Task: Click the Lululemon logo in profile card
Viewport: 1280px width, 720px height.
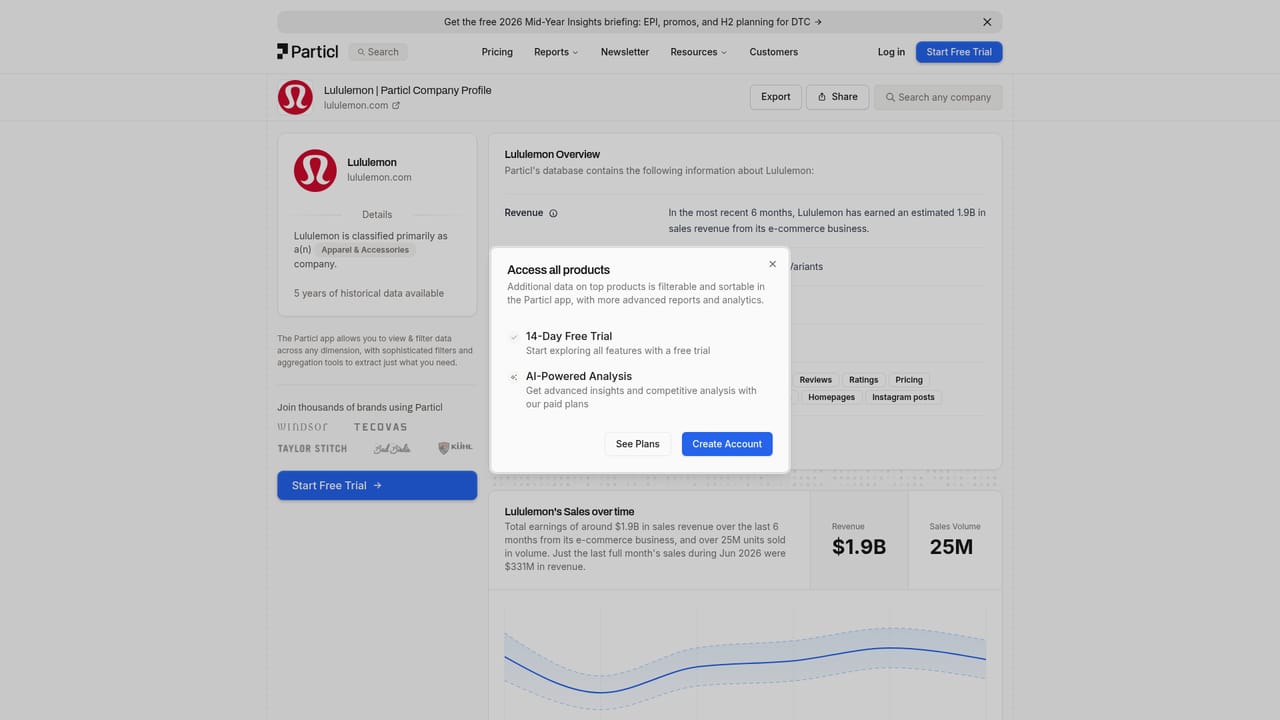Action: (315, 170)
